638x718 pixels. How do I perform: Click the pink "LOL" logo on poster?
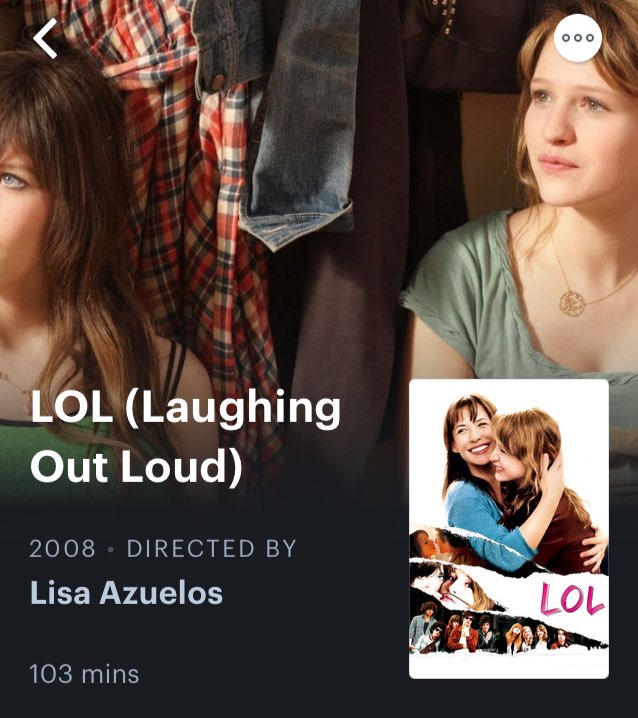[571, 599]
